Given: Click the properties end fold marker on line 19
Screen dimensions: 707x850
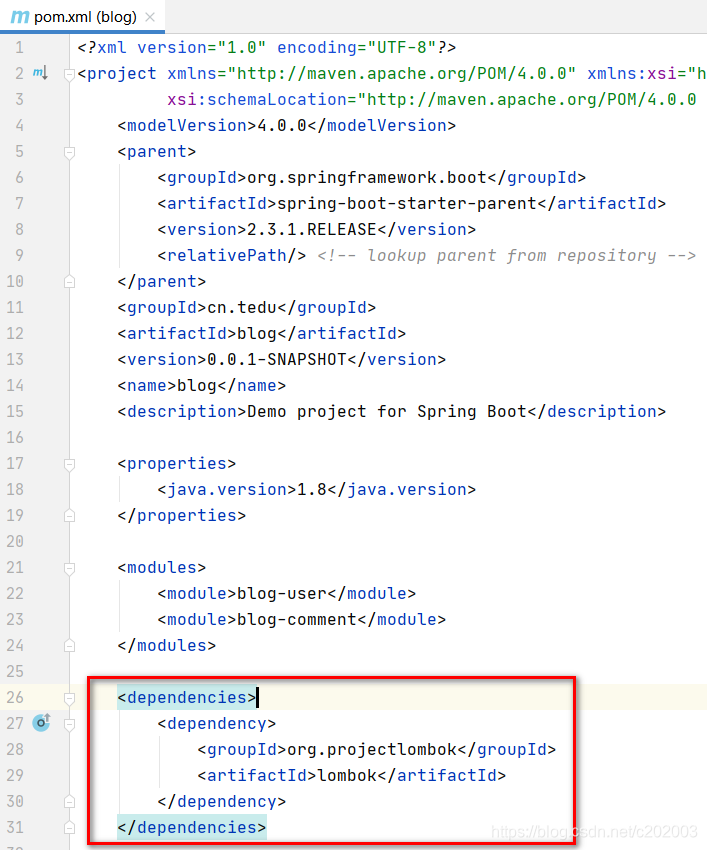Looking at the screenshot, I should (x=69, y=516).
